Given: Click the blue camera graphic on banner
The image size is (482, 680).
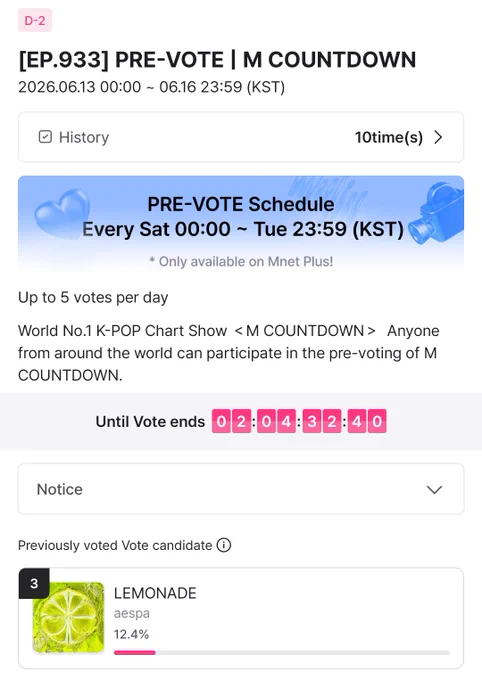Looking at the screenshot, I should tap(436, 213).
